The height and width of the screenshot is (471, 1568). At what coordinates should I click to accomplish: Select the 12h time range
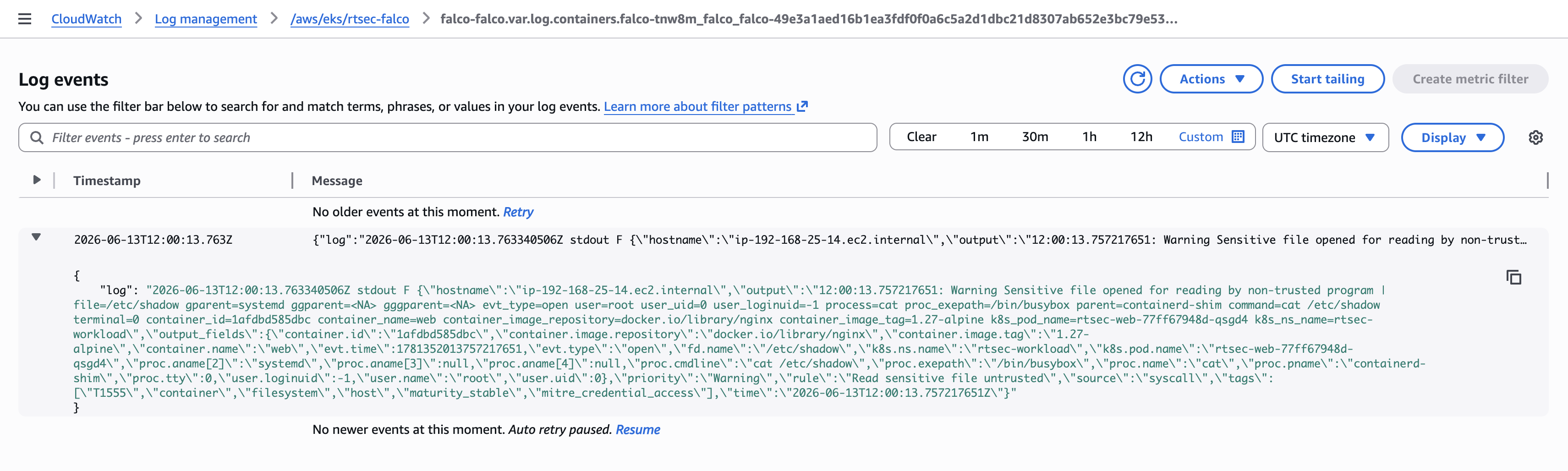point(1141,137)
